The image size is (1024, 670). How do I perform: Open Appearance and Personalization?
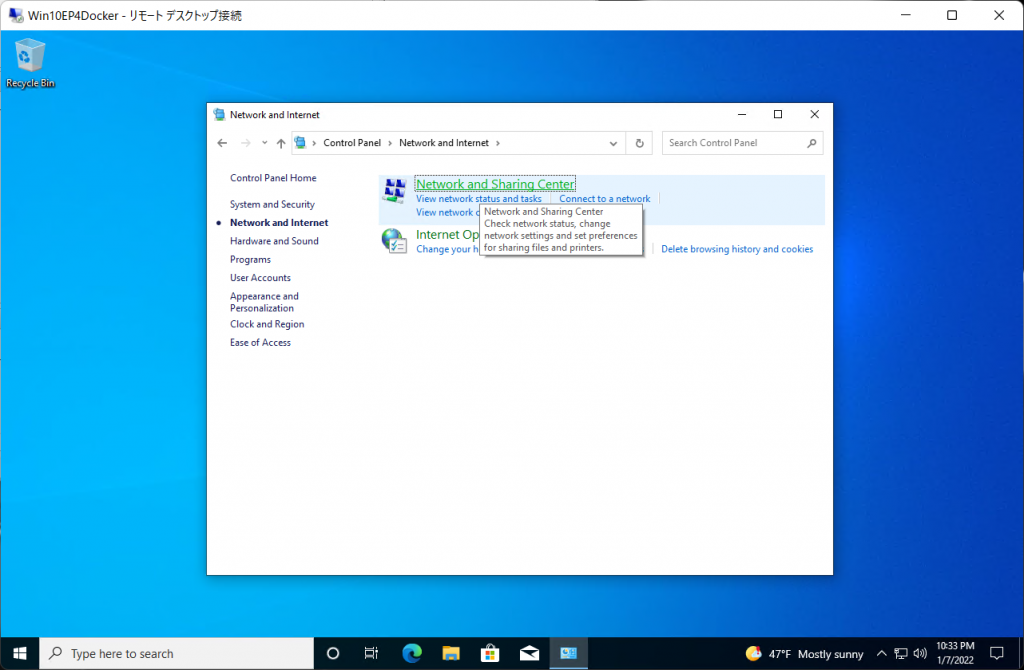[264, 302]
